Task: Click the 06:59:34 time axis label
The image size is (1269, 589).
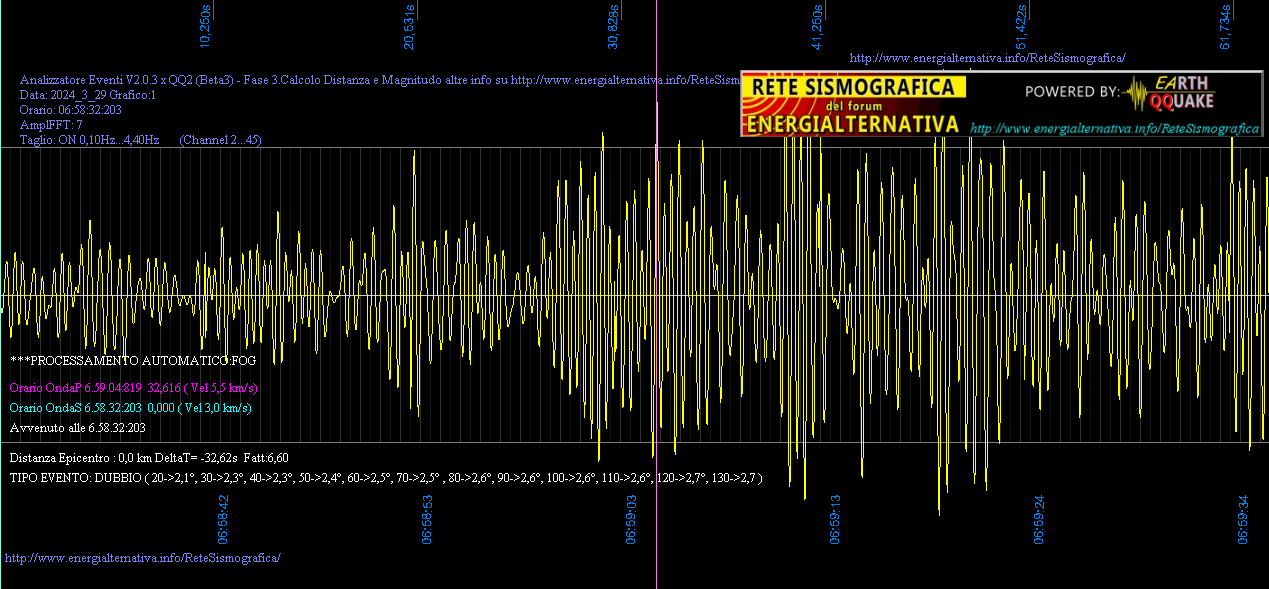Action: pos(1243,518)
